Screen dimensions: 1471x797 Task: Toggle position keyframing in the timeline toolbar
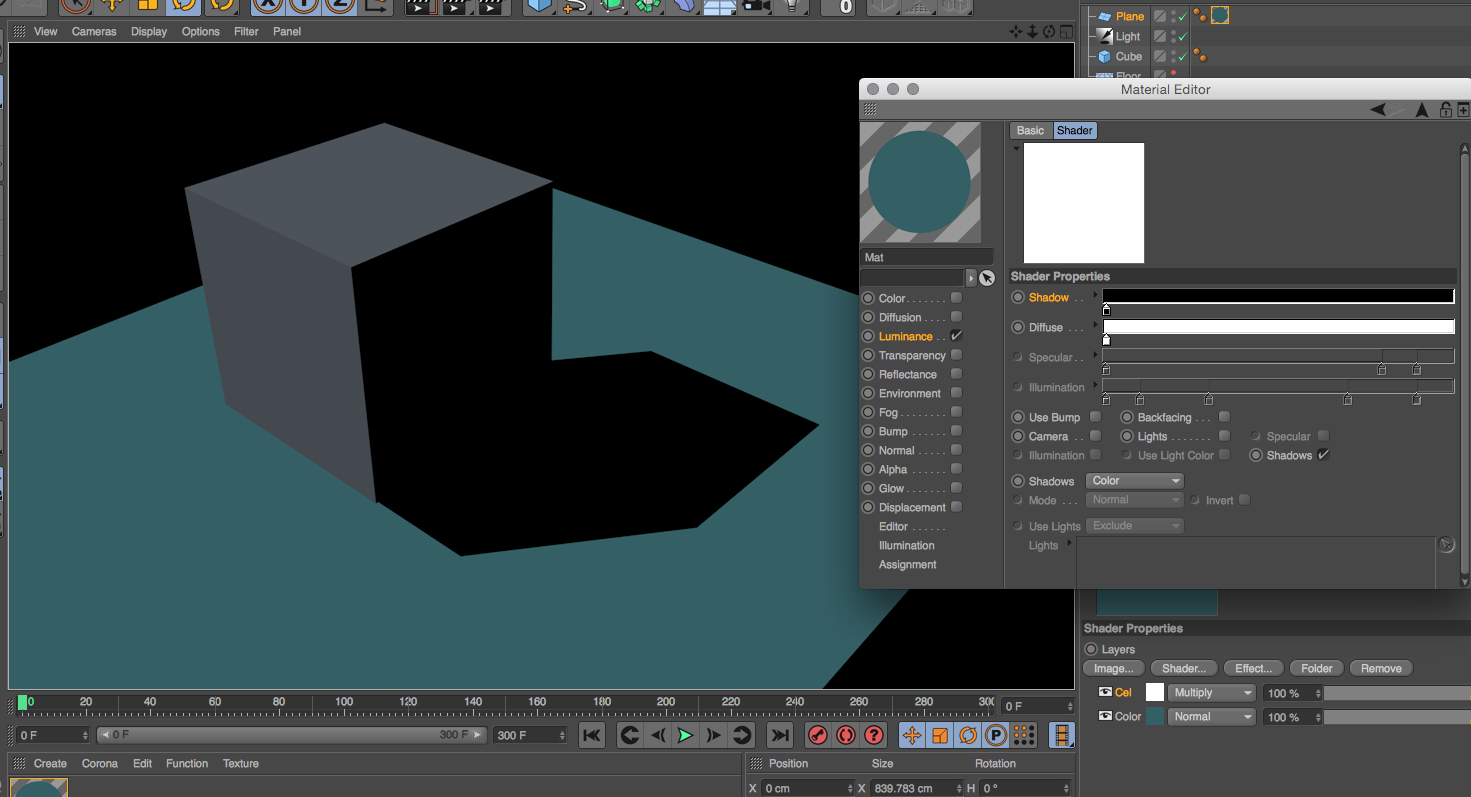click(913, 735)
